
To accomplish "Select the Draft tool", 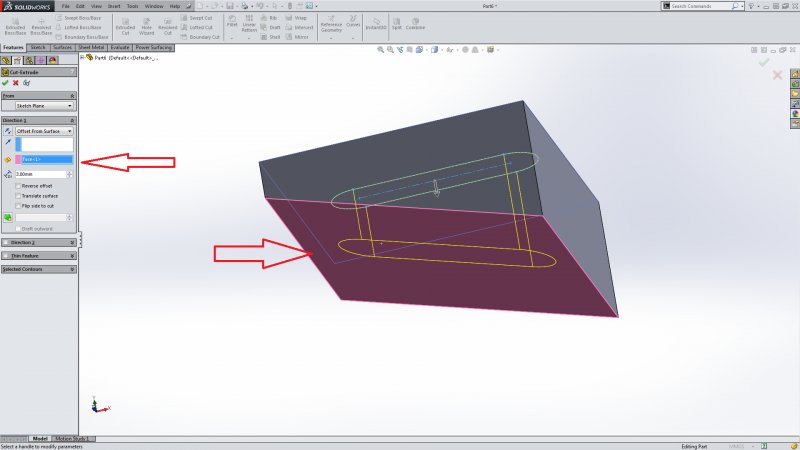I will tap(270, 28).
